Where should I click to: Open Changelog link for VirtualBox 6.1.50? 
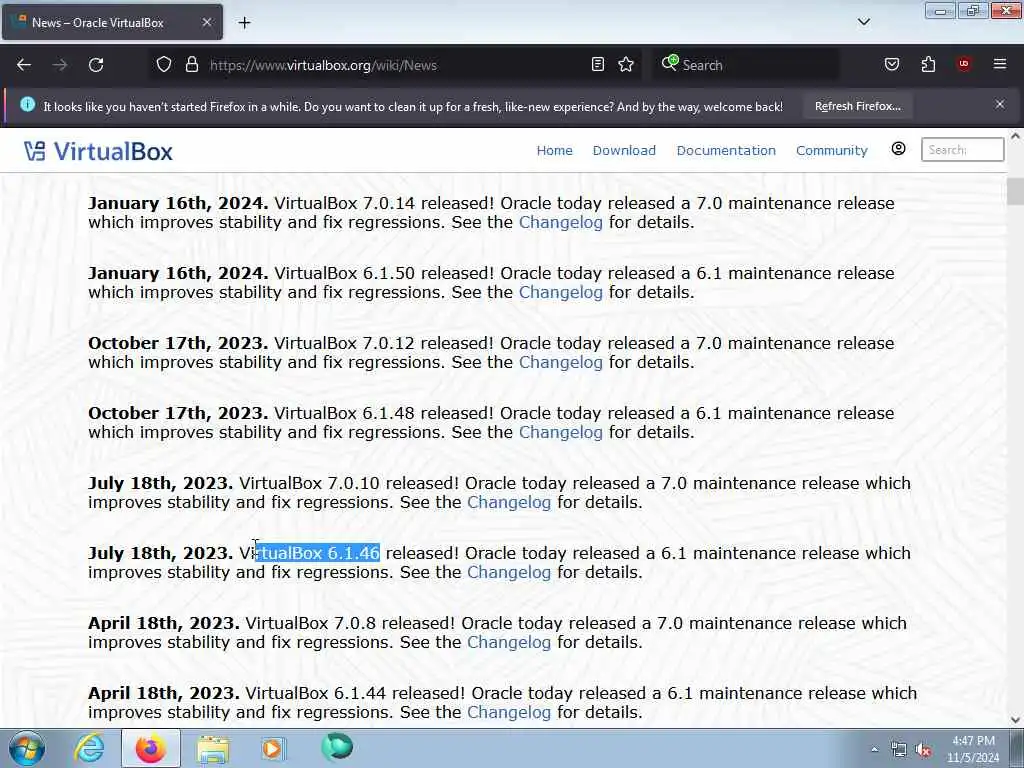coord(560,292)
